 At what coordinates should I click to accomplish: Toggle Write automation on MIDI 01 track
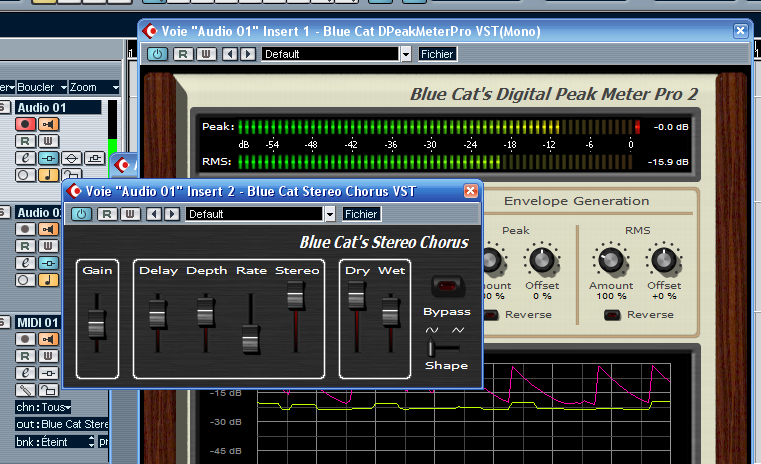[49, 356]
